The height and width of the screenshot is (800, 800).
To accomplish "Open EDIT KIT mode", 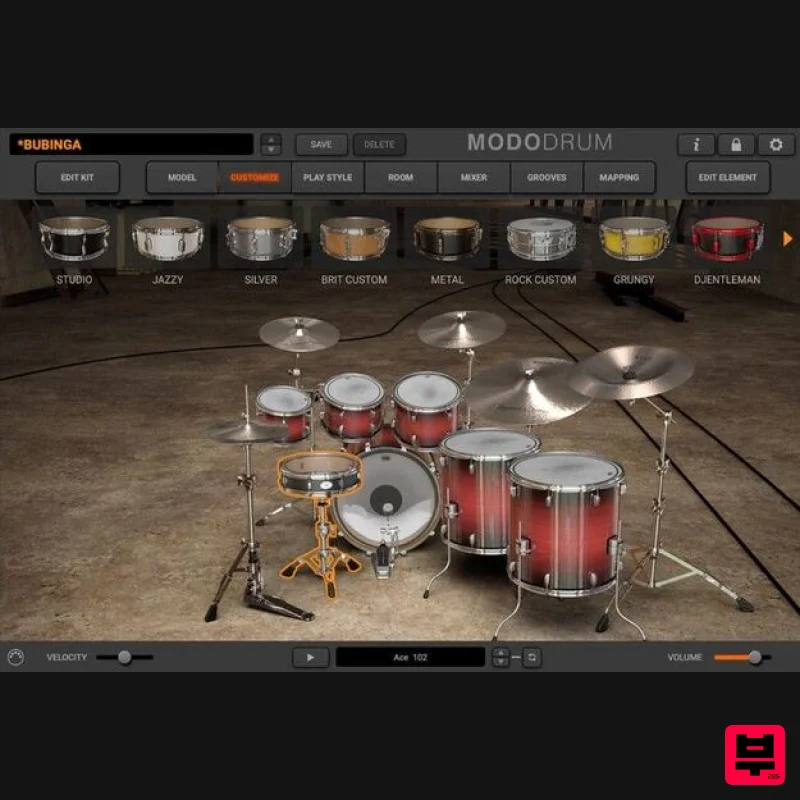I will click(x=78, y=178).
